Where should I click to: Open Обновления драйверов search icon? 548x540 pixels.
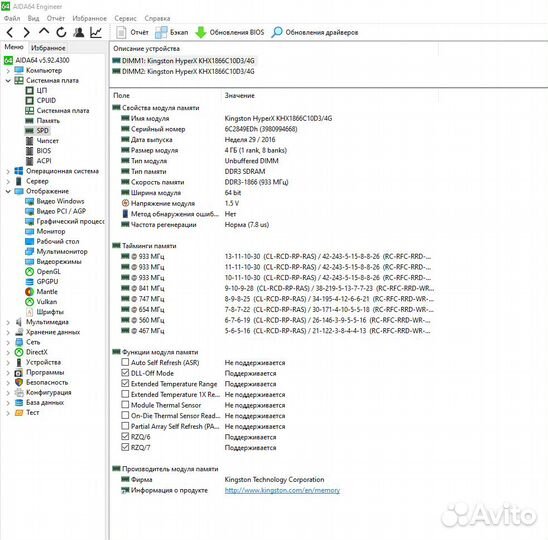315,33
